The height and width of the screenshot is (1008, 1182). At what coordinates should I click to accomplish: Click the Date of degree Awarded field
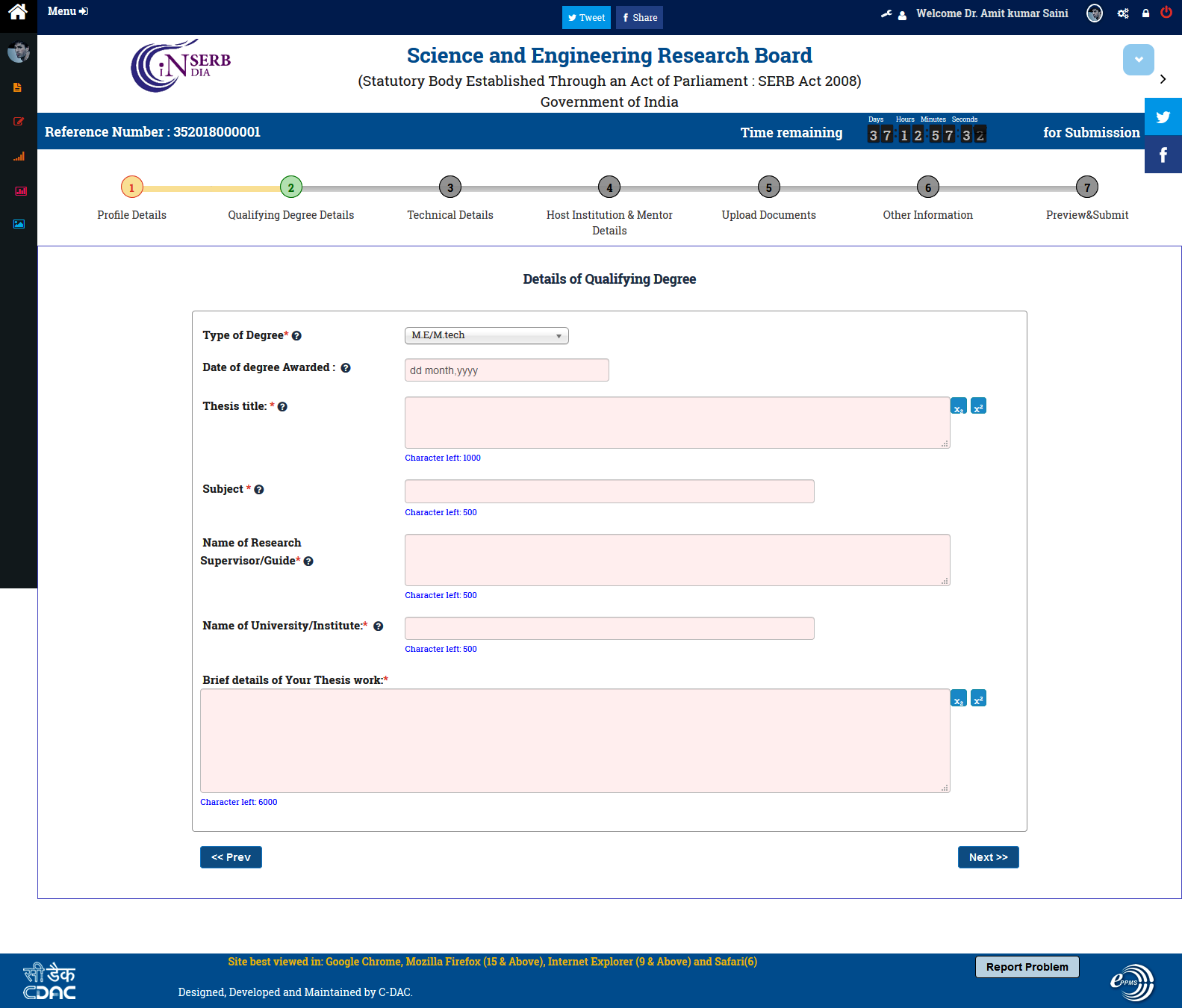506,370
